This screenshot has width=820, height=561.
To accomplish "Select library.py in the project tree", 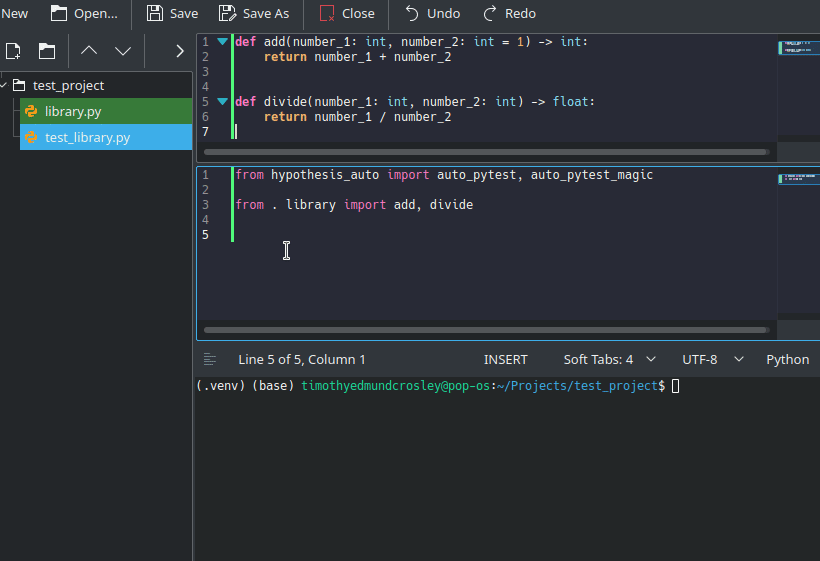I will click(73, 111).
